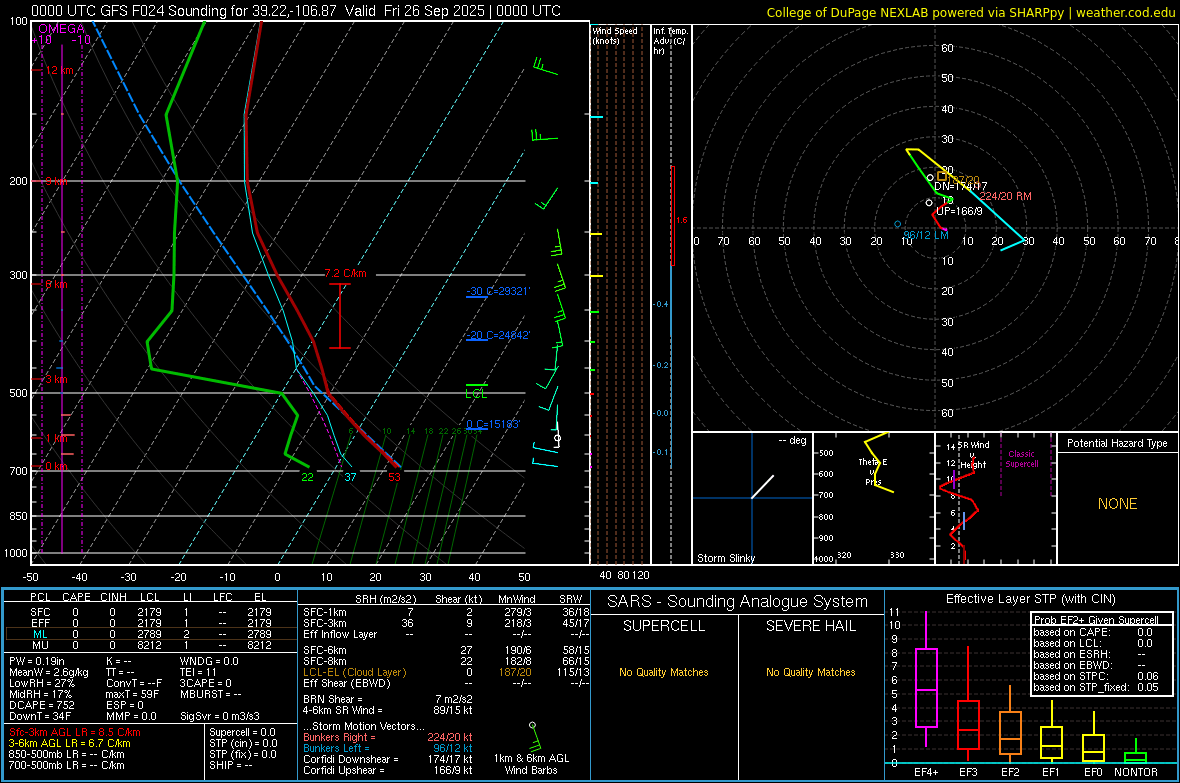
Task: Click the Effective Layer STP (with CIN) title
Action: (x=1030, y=599)
